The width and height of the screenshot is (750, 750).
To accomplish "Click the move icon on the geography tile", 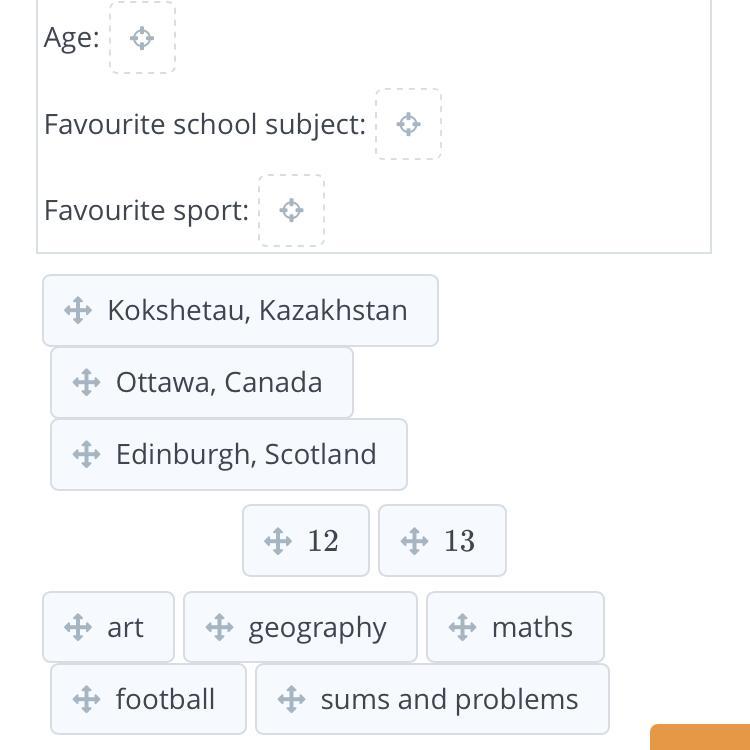I will 219,627.
